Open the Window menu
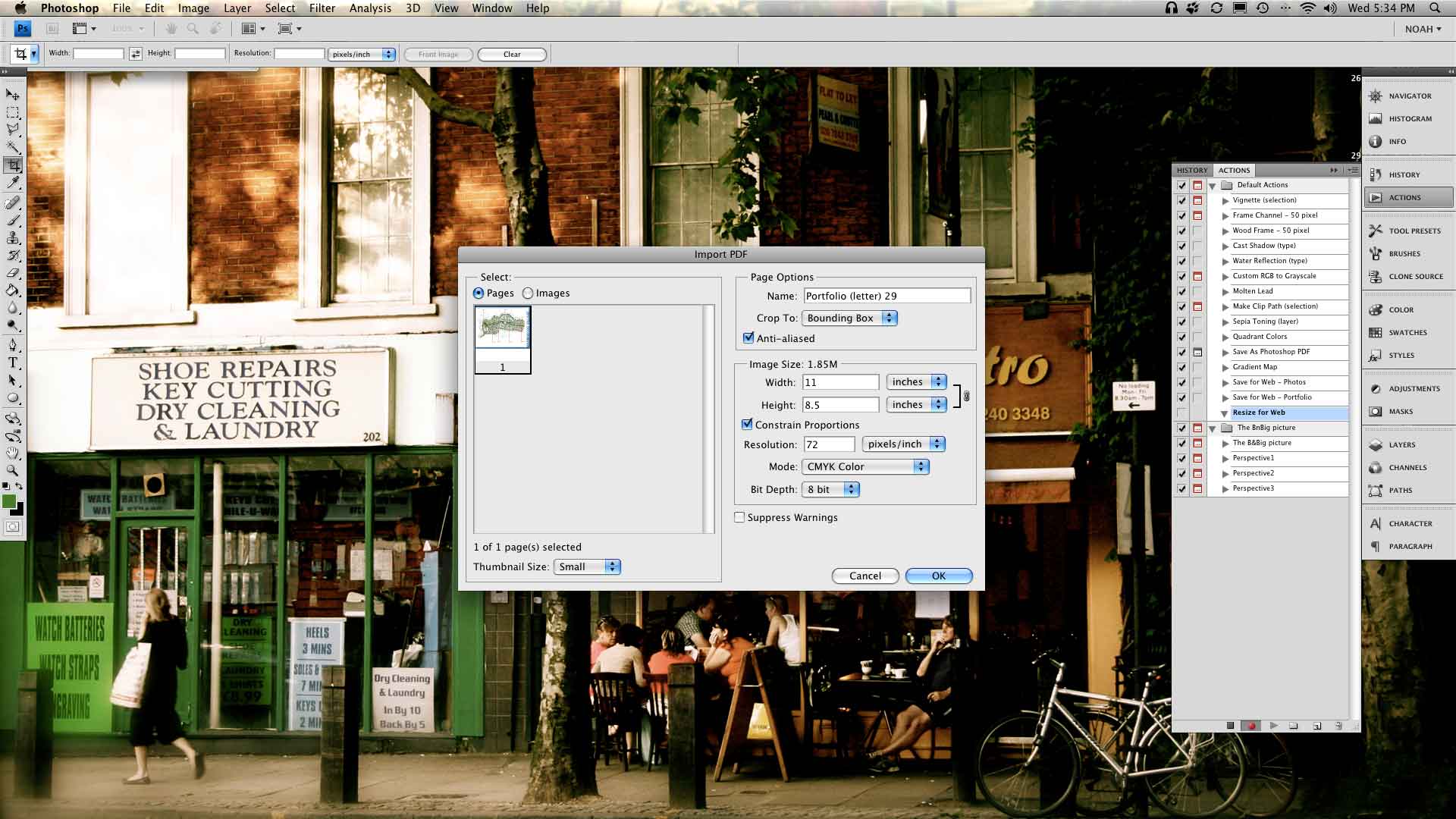Viewport: 1456px width, 819px height. pos(492,8)
